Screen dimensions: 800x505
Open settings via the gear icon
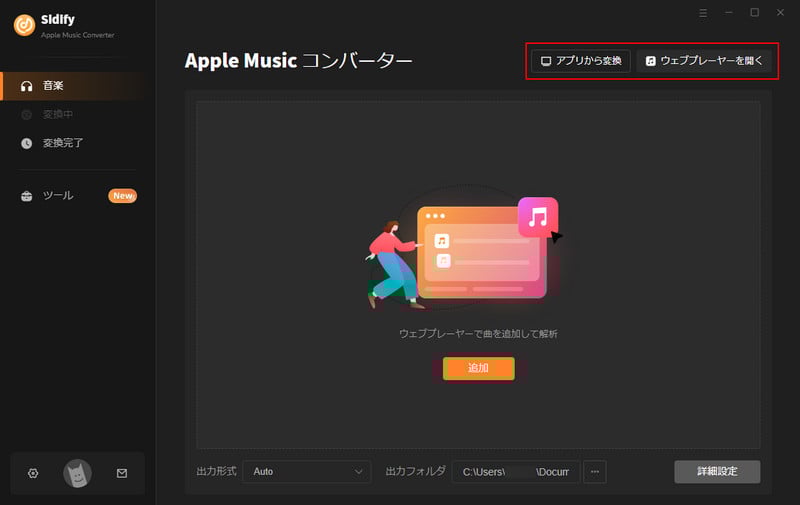pyautogui.click(x=33, y=473)
